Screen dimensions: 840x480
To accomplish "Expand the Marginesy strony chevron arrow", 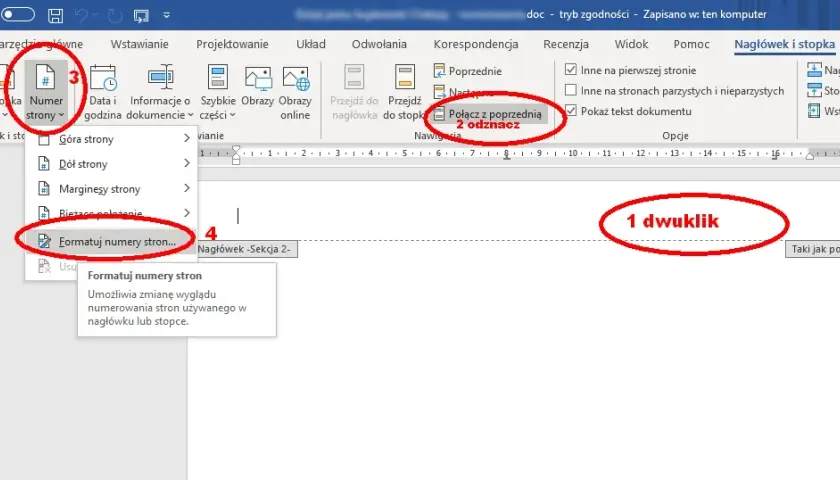I will coord(186,188).
